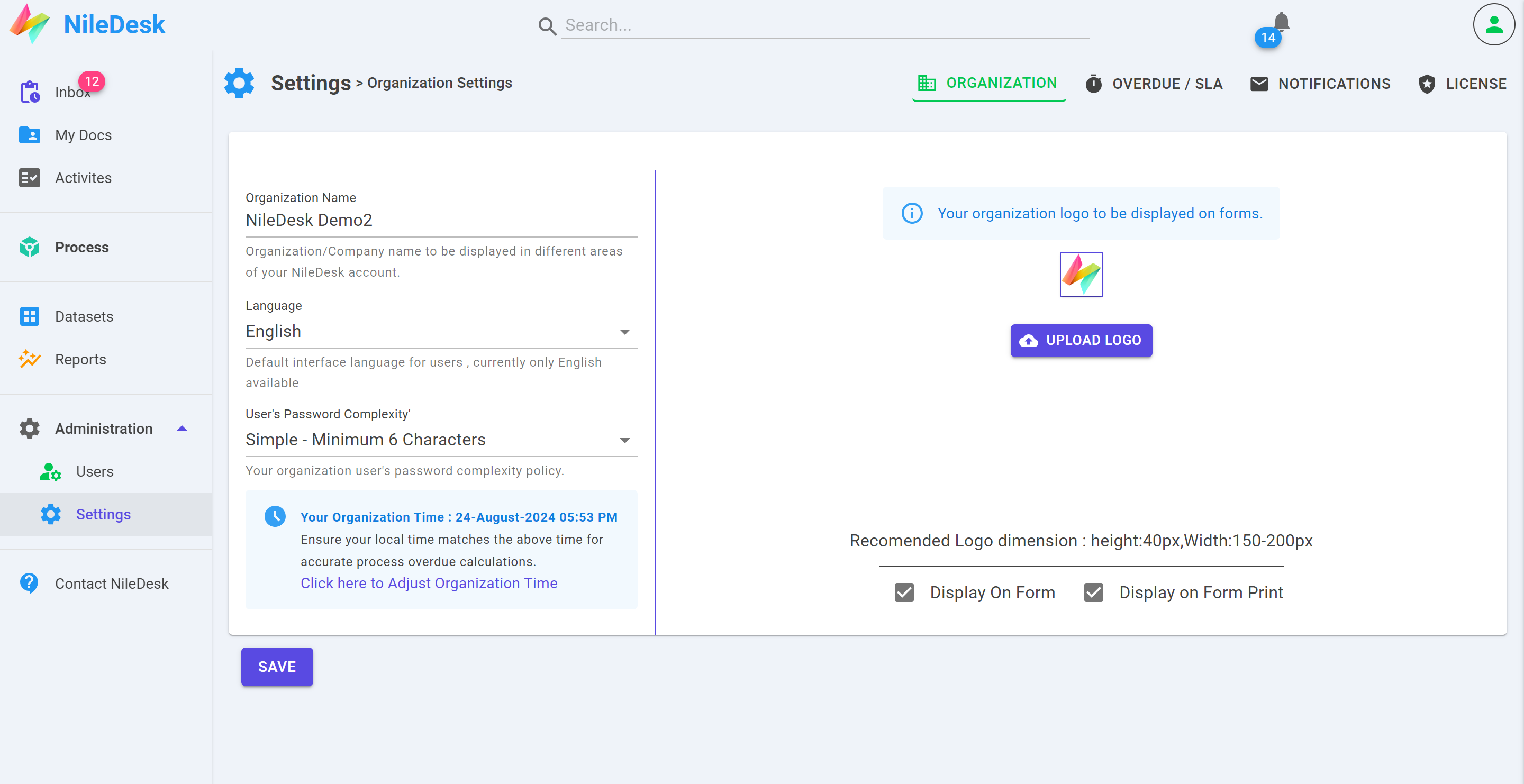
Task: Click the Administration gear icon
Action: tap(30, 428)
